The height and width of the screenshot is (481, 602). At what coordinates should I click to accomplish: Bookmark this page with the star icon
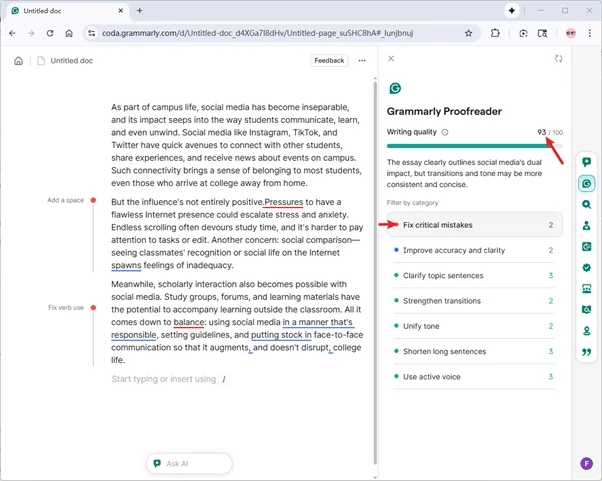(469, 33)
